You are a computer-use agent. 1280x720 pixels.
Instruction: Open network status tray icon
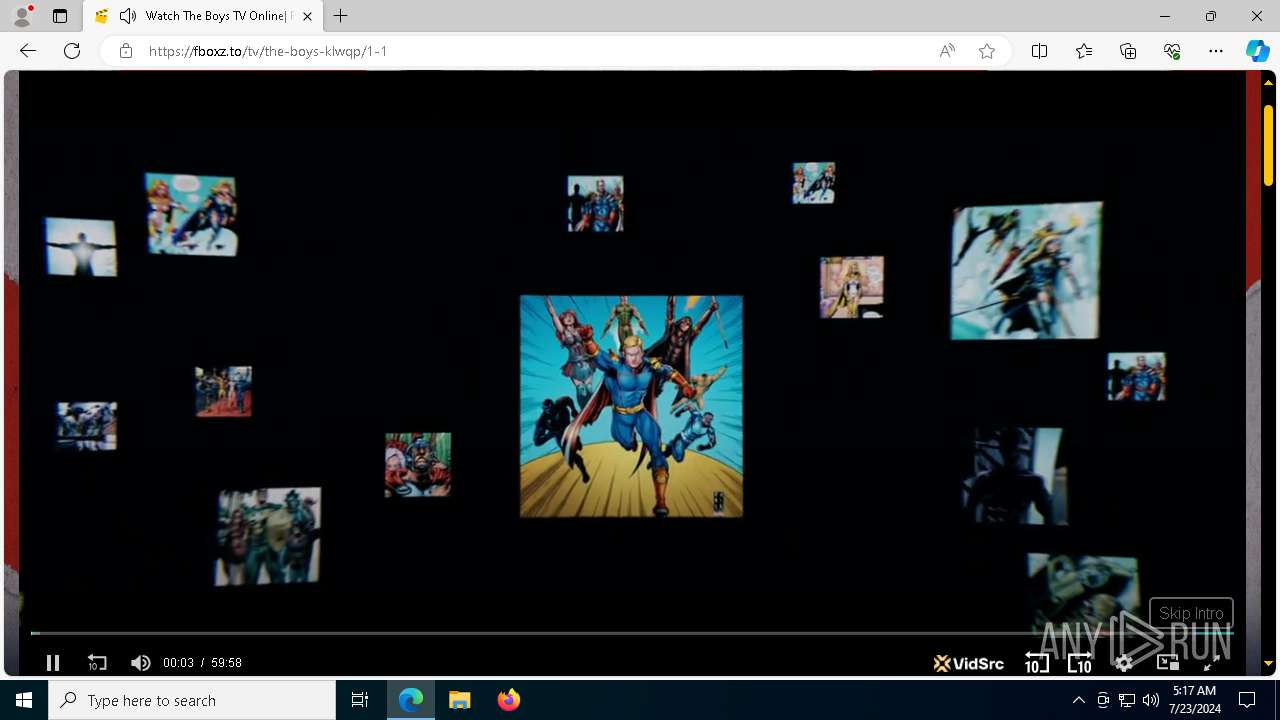[x=1127, y=700]
